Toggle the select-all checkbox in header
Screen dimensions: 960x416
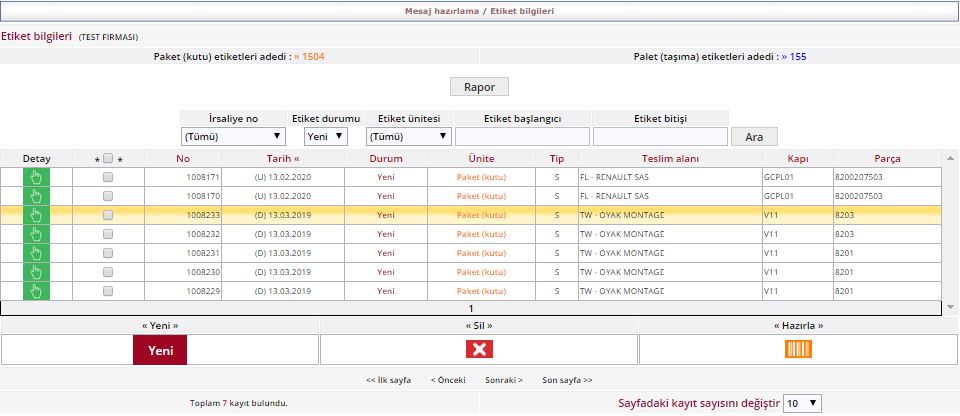click(108, 158)
